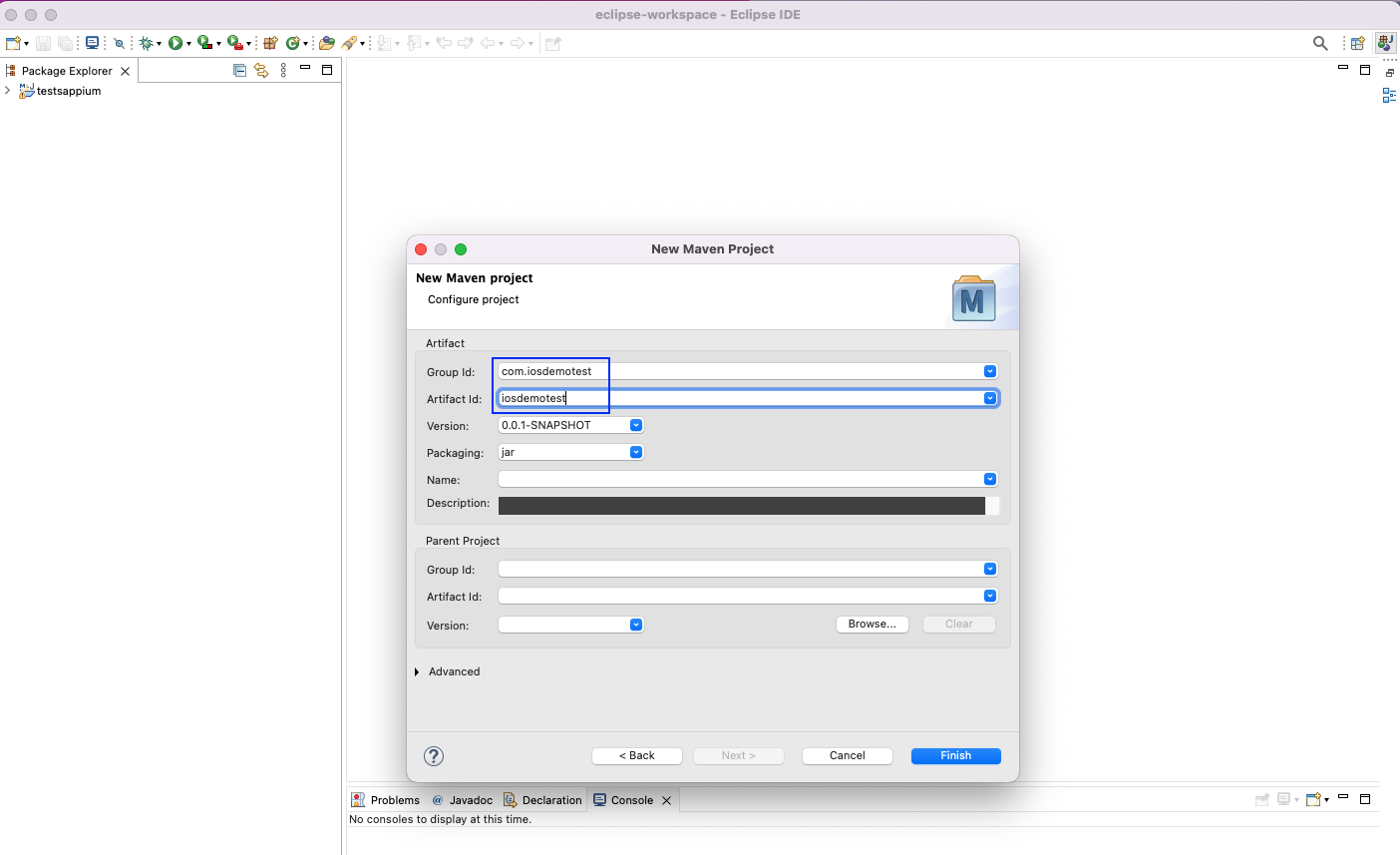
Task: Open the Artifact Id dropdown arrow in Artifact section
Action: 990,398
